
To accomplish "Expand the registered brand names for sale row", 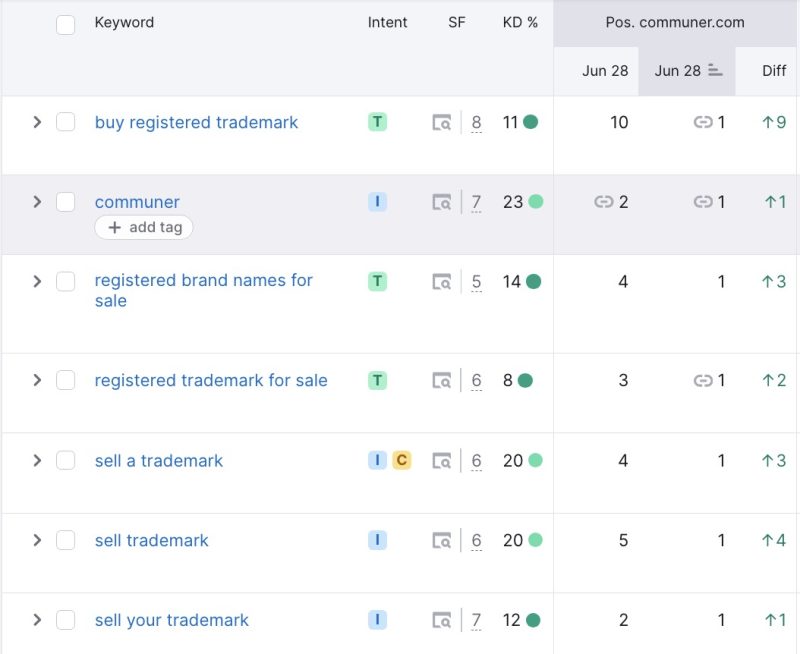I will point(37,281).
